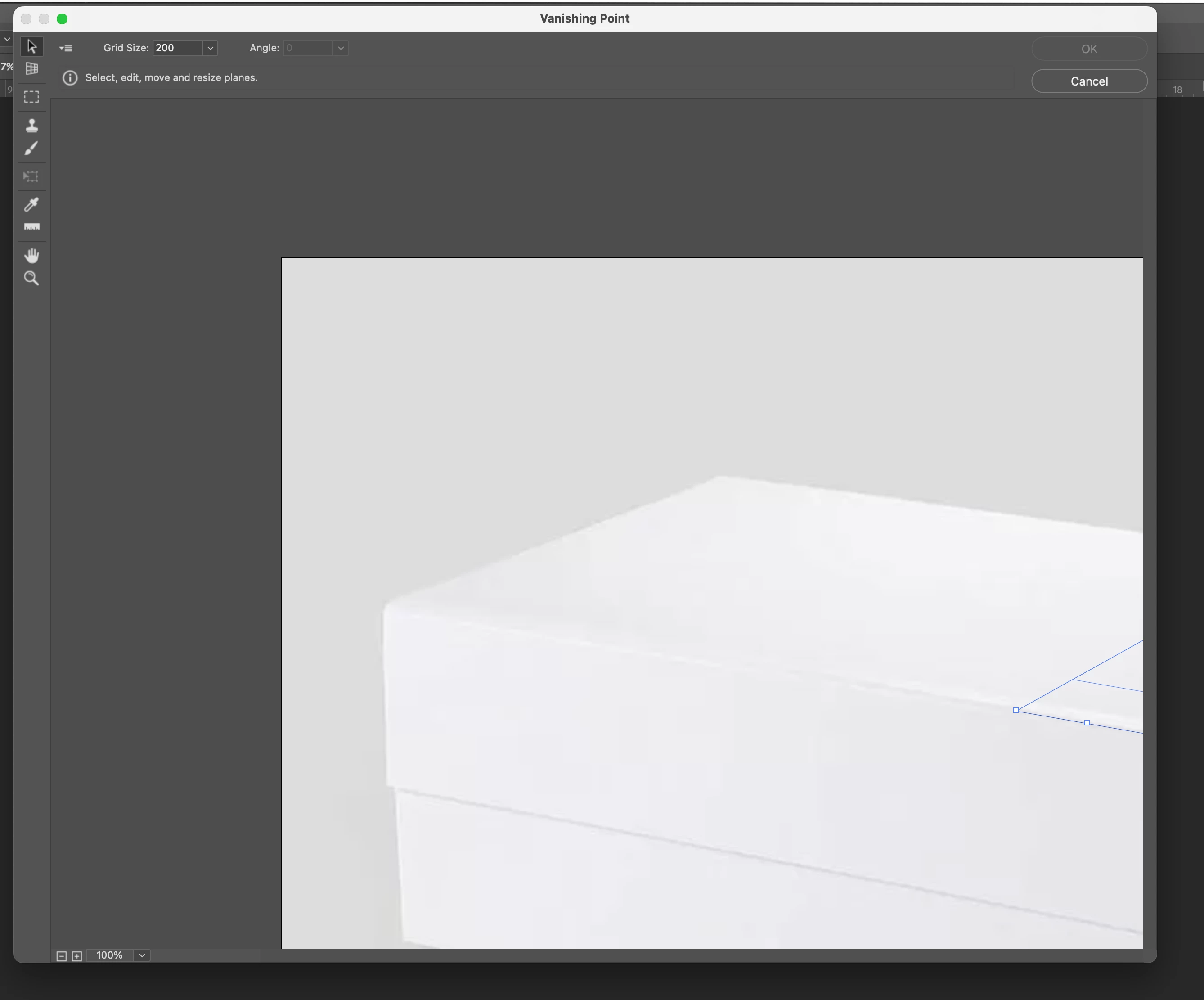Select the Measure ruler tool
This screenshot has width=1204, height=1000.
pos(31,227)
